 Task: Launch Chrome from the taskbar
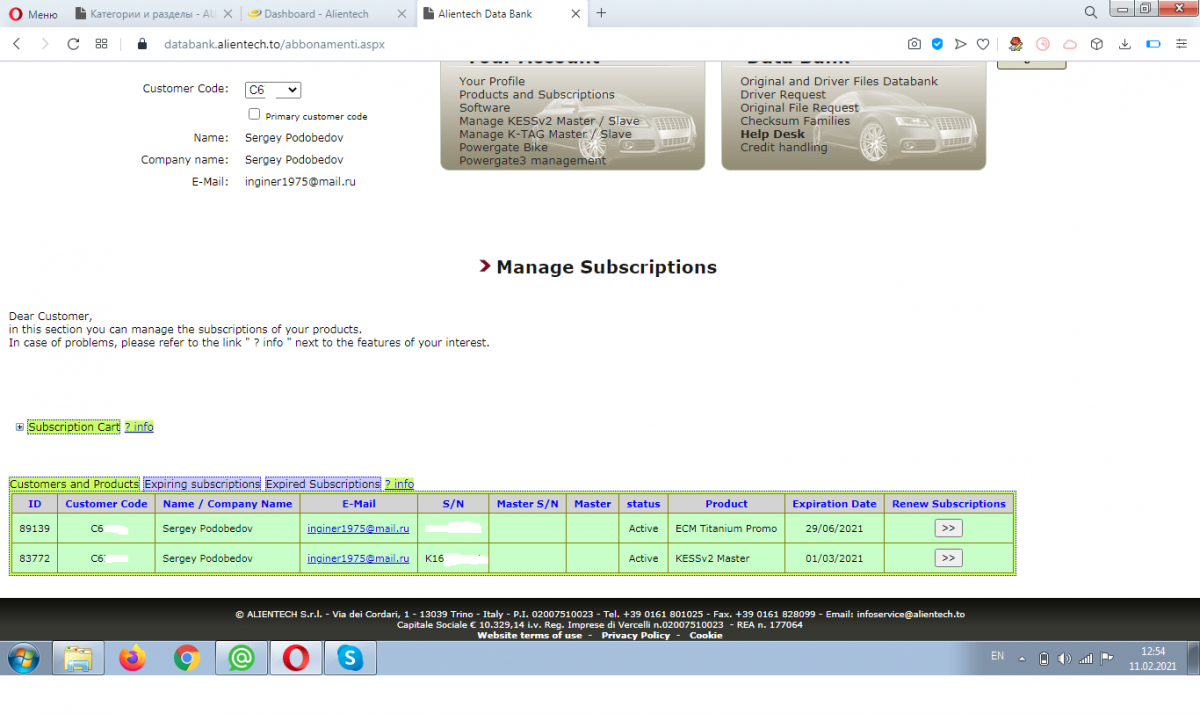click(x=186, y=658)
